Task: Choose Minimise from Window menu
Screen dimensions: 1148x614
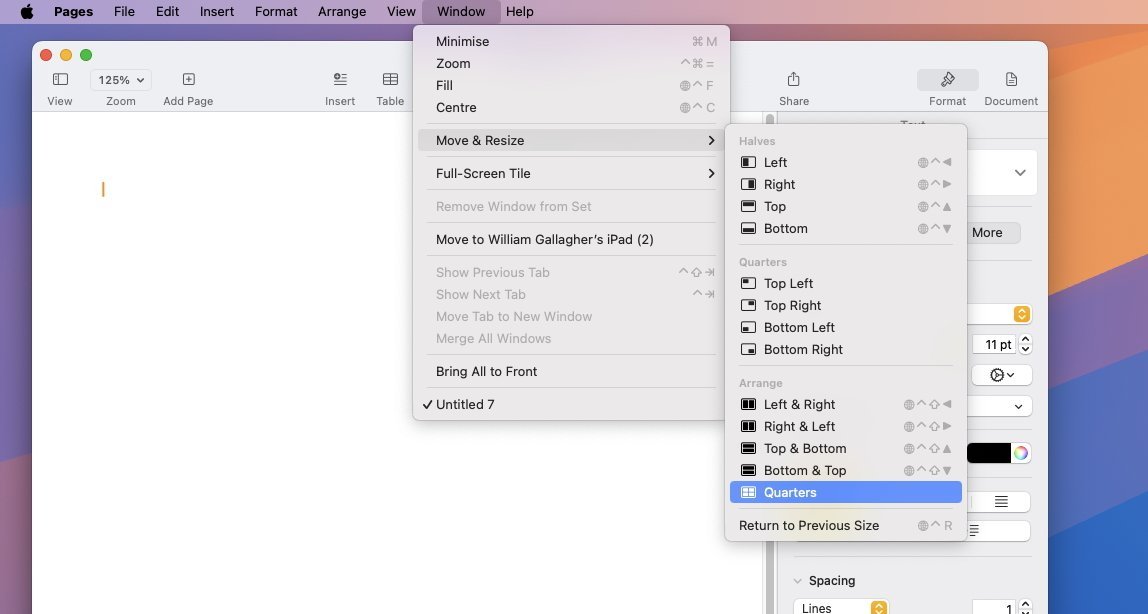Action: tap(571, 42)
